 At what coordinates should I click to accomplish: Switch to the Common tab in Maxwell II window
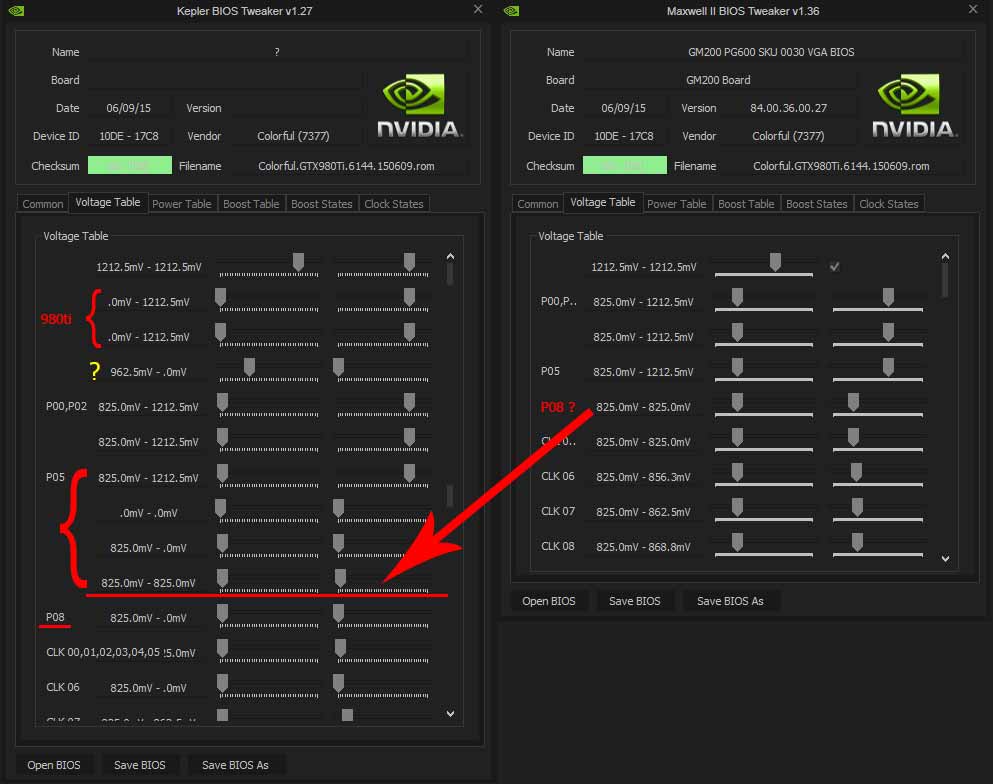pos(538,204)
